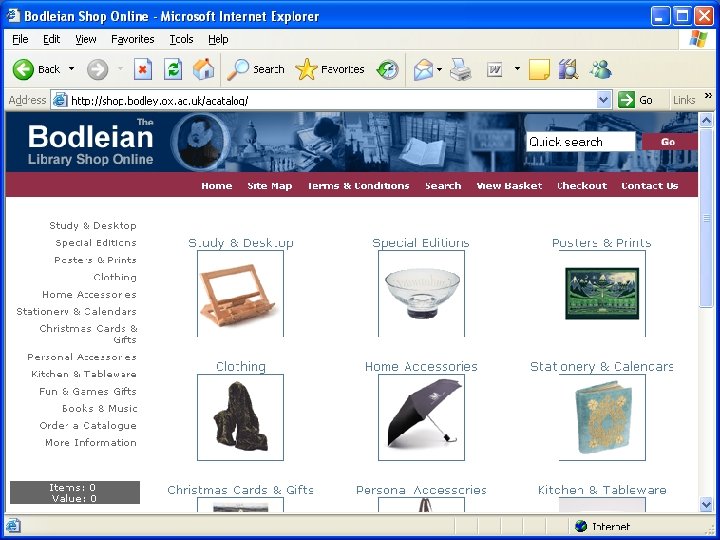The width and height of the screenshot is (720, 540).
Task: Click the IE title bar icon
Action: 13,16
